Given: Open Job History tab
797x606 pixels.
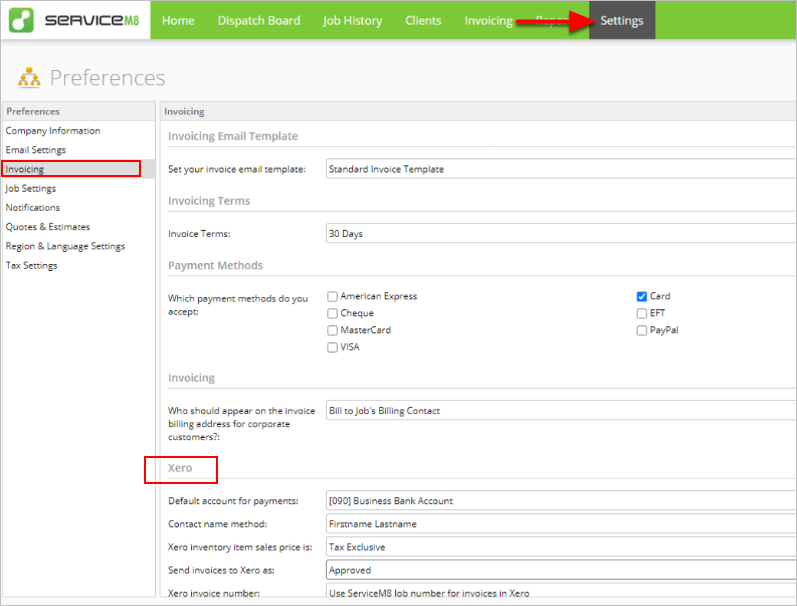Looking at the screenshot, I should coord(352,20).
